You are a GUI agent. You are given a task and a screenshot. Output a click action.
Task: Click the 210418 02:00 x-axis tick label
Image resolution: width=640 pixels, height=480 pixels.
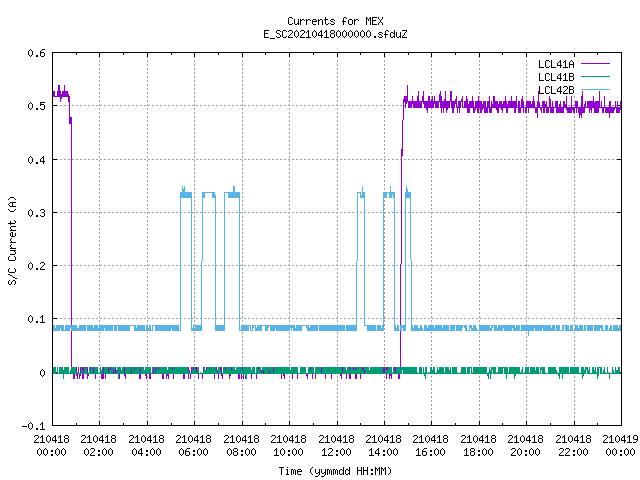click(x=98, y=445)
